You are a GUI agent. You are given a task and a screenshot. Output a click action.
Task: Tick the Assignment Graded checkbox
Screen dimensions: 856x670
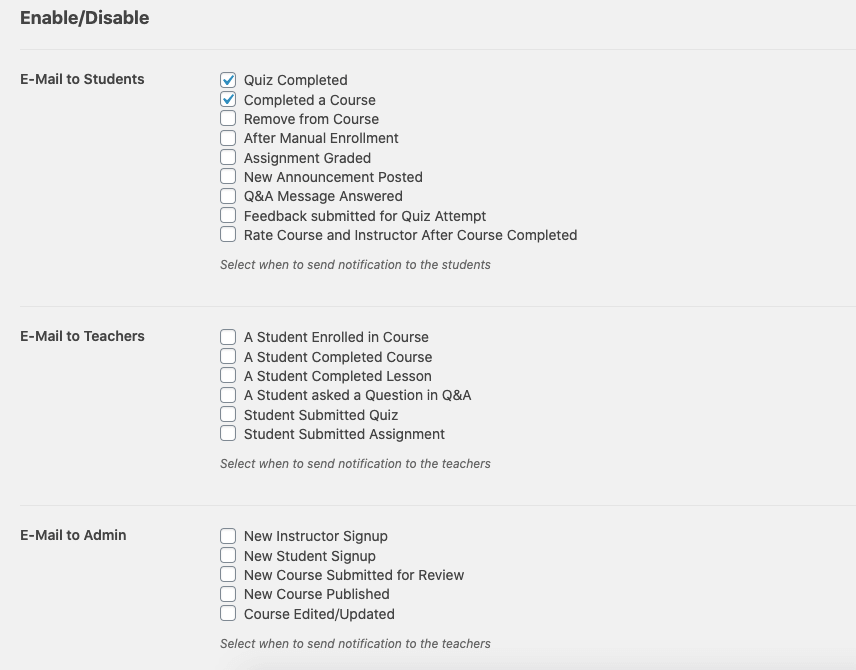tap(228, 157)
